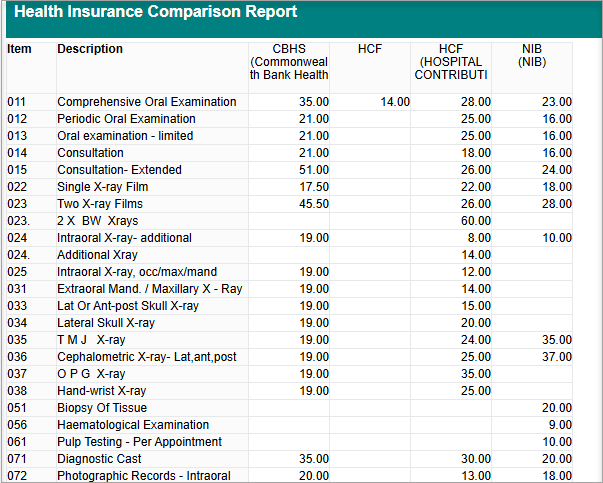
Task: Click the 35.00 NIB value for T M J X-ray
Action: [557, 340]
